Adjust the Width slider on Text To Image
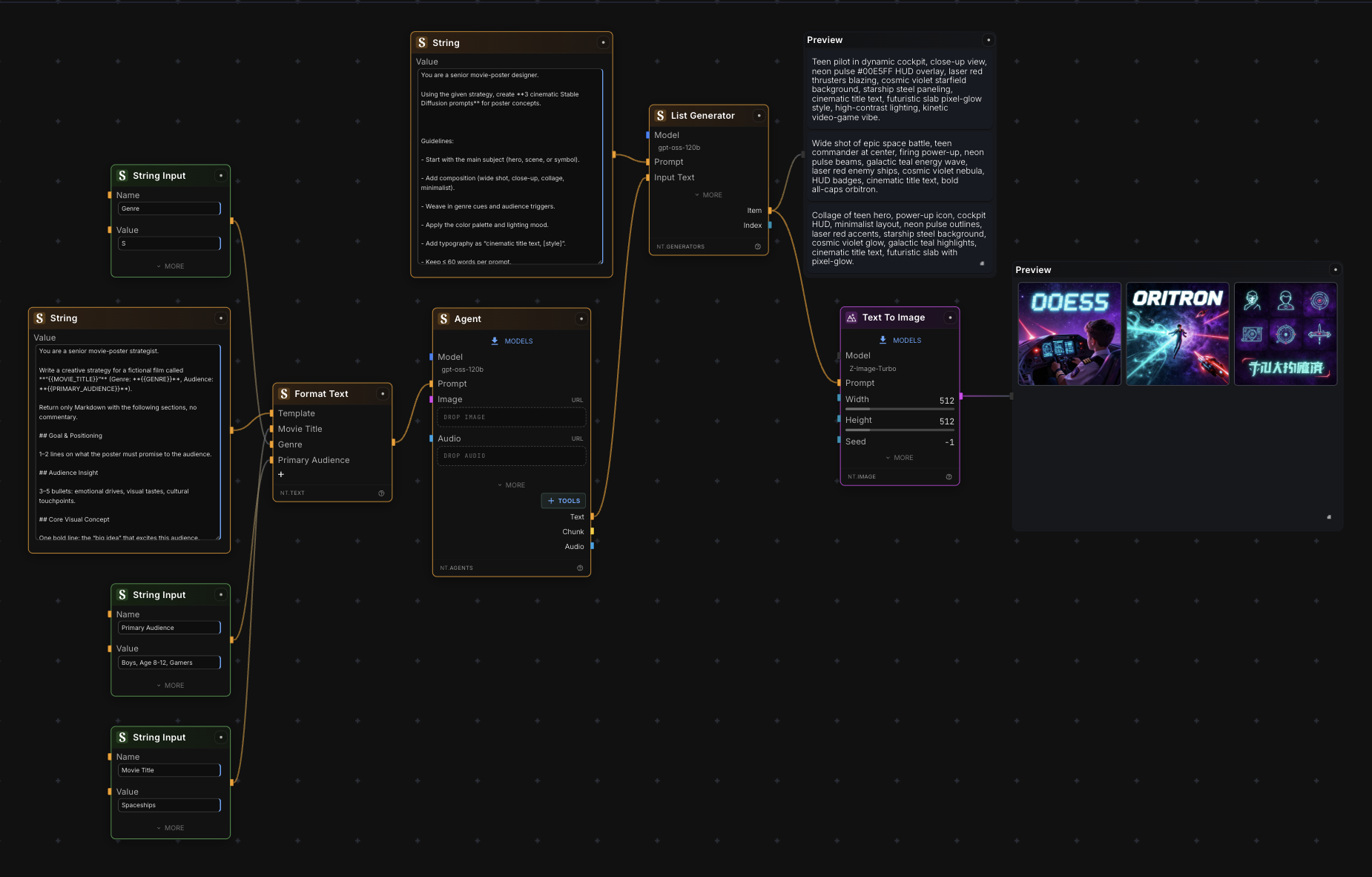 [x=900, y=408]
